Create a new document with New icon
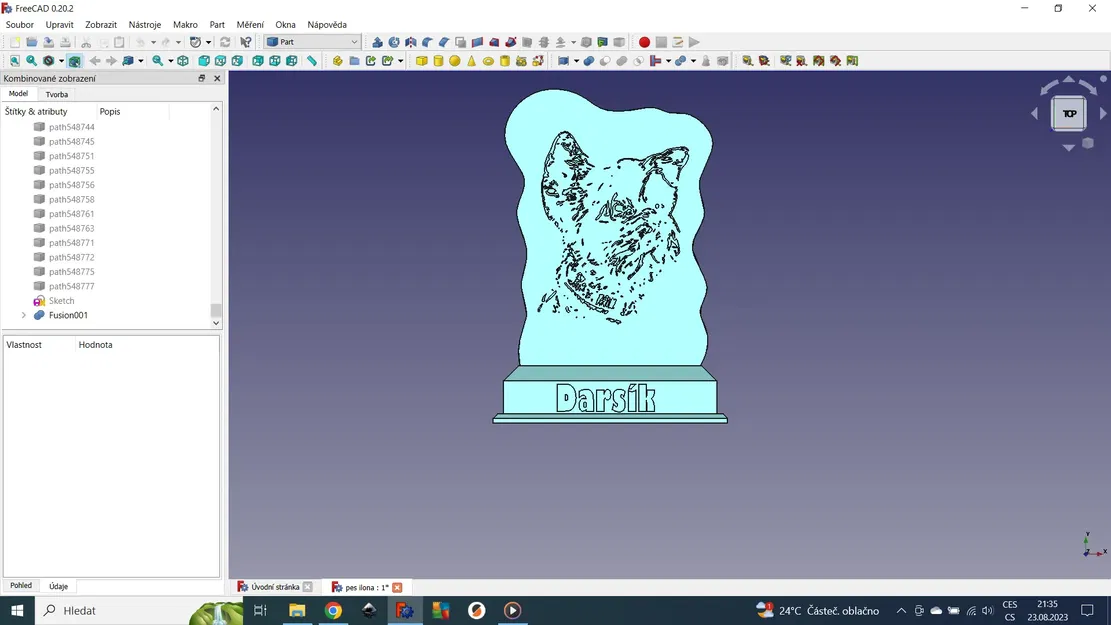The image size is (1111, 625). (15, 43)
